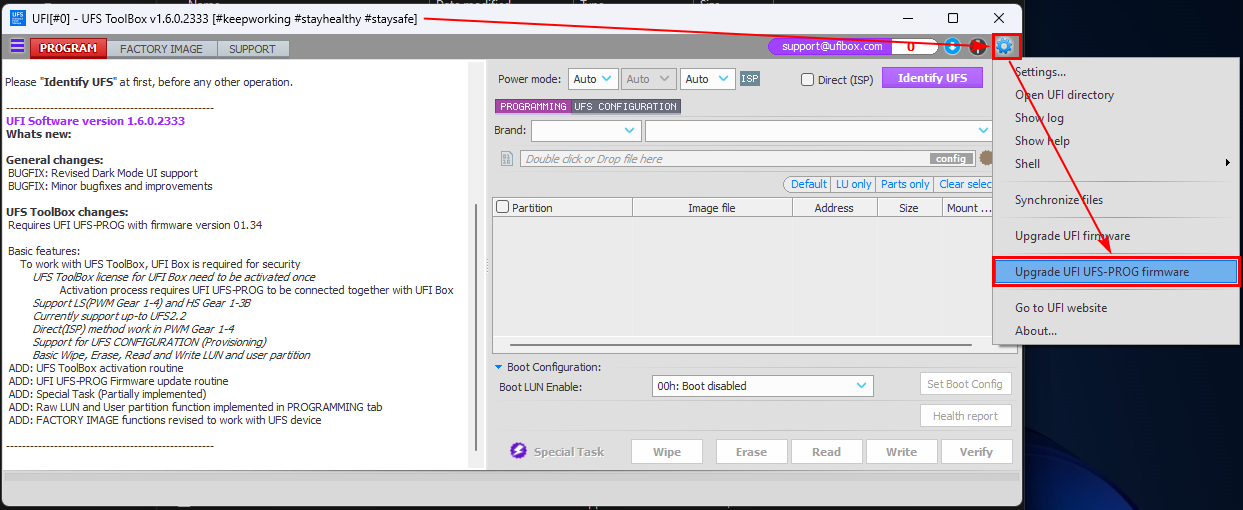Image resolution: width=1243 pixels, height=510 pixels.
Task: Click 'Currently support up-to UFS2.2' line
Action: (x=109, y=316)
